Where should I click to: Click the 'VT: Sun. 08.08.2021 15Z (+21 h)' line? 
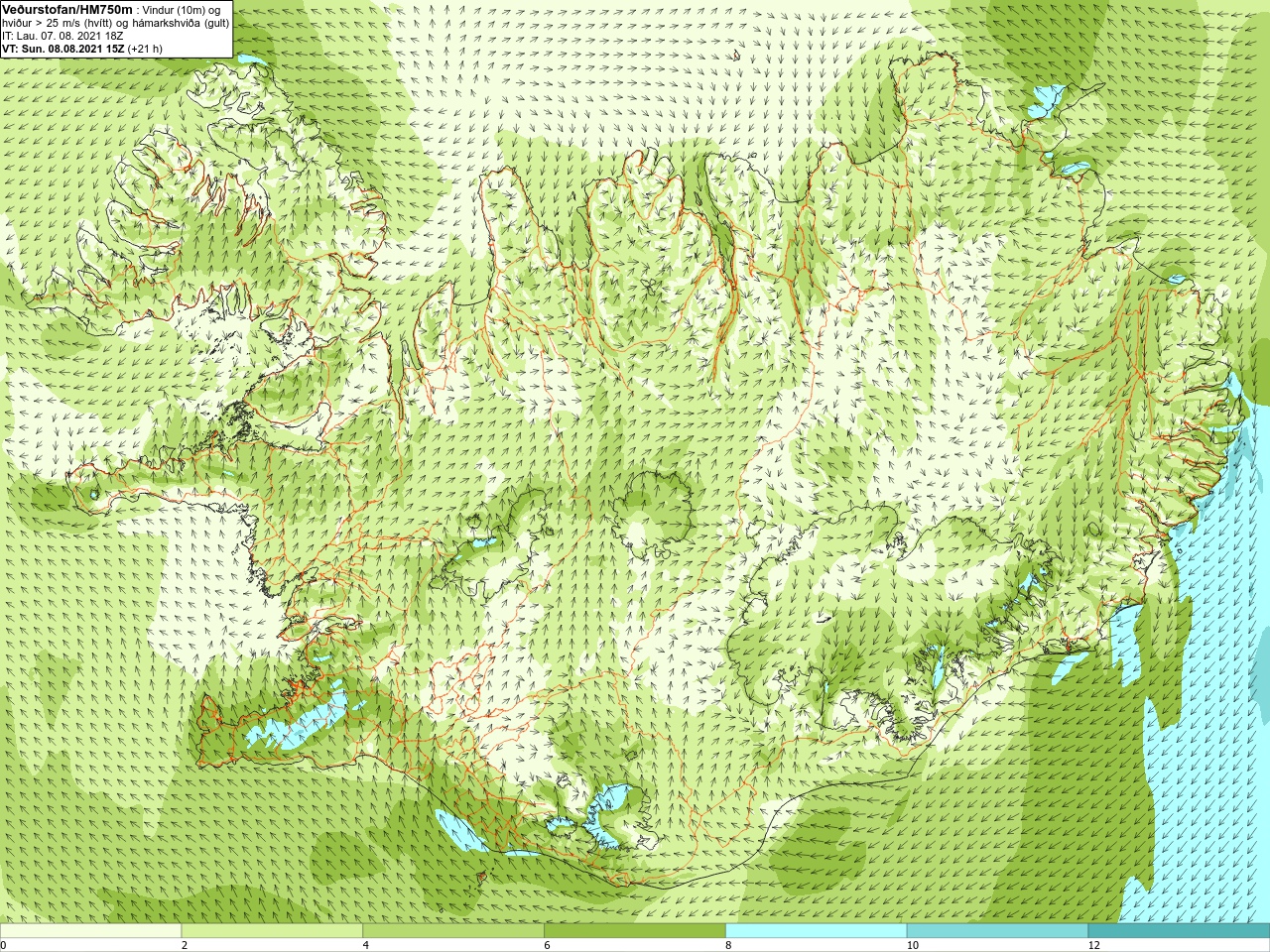82,49
